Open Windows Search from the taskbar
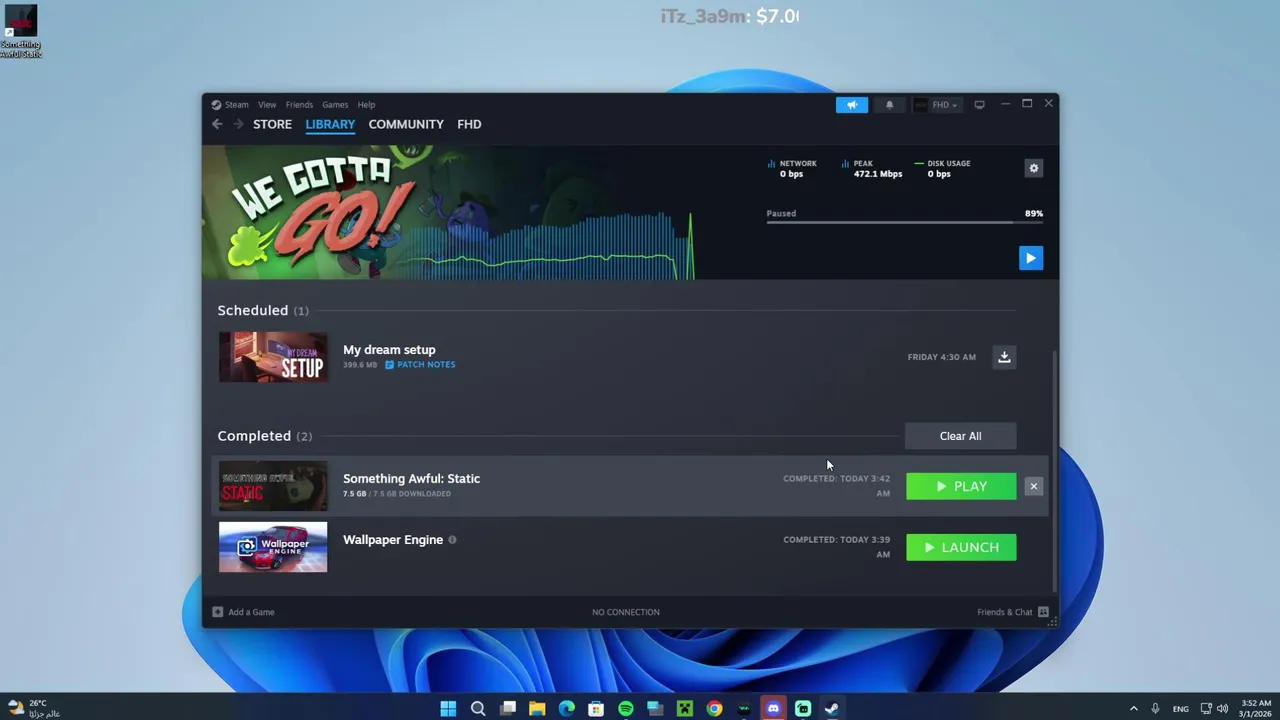The height and width of the screenshot is (720, 1280). (478, 708)
